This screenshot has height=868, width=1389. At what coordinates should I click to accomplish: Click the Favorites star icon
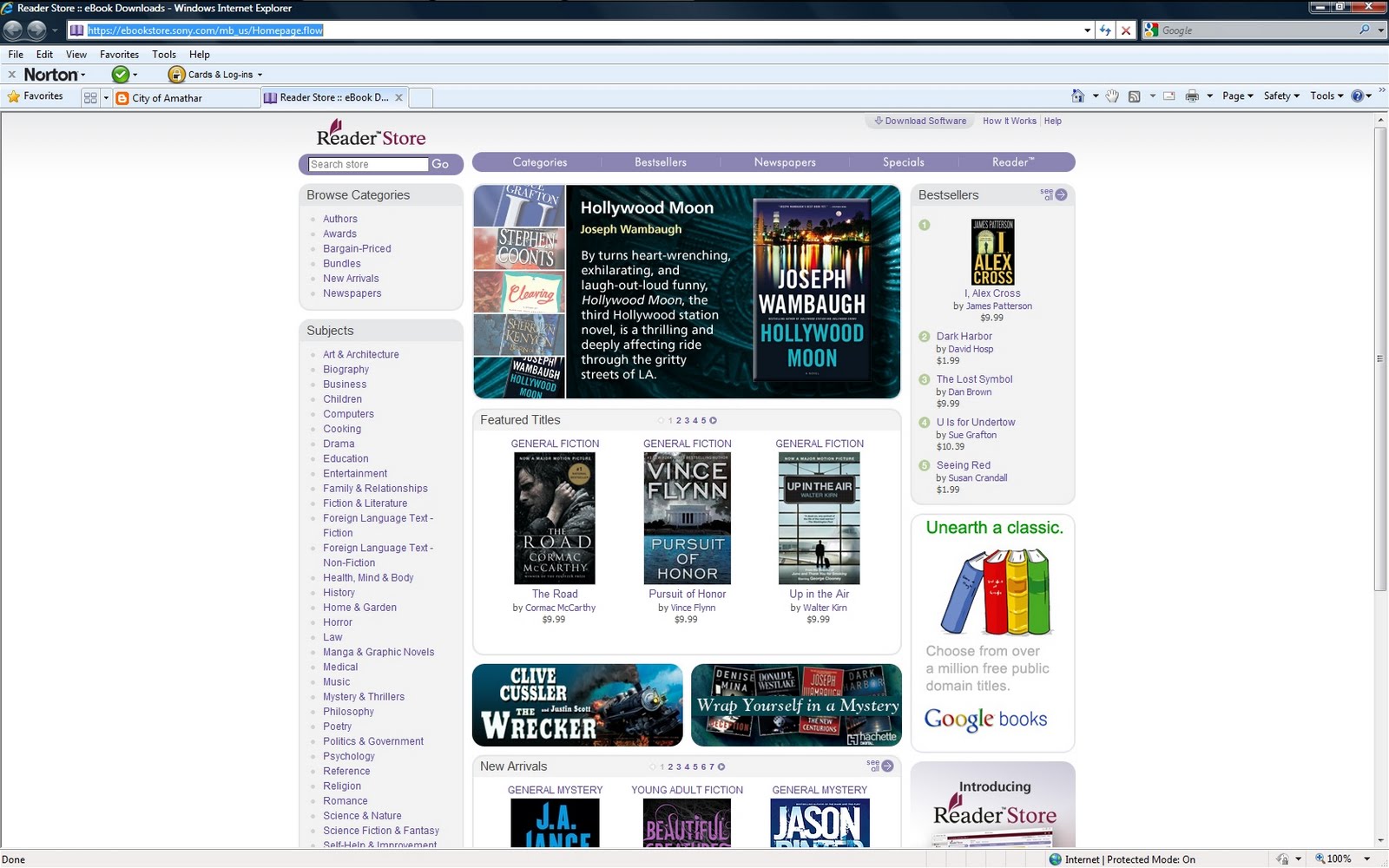click(14, 96)
